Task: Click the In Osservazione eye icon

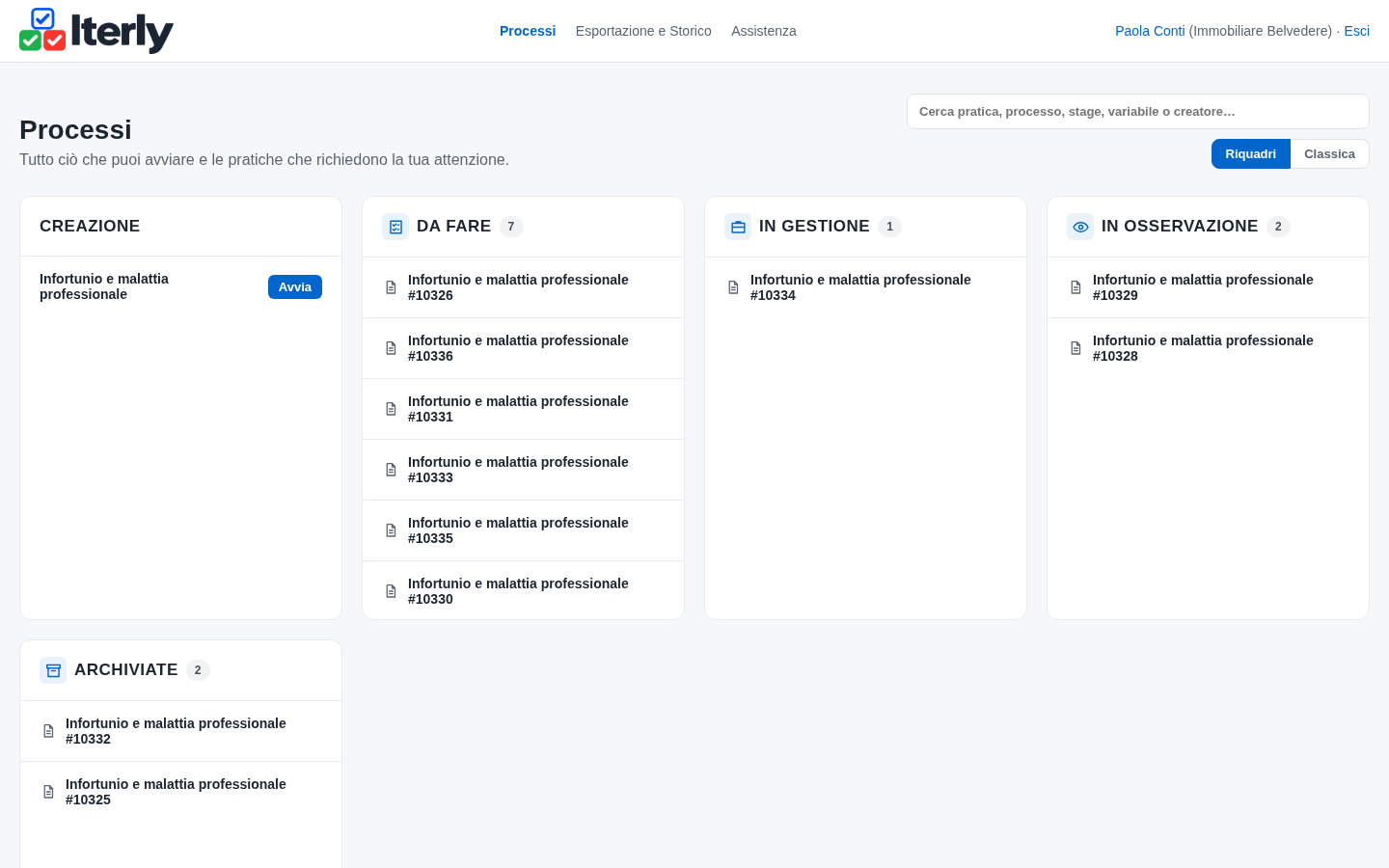Action: click(x=1080, y=227)
